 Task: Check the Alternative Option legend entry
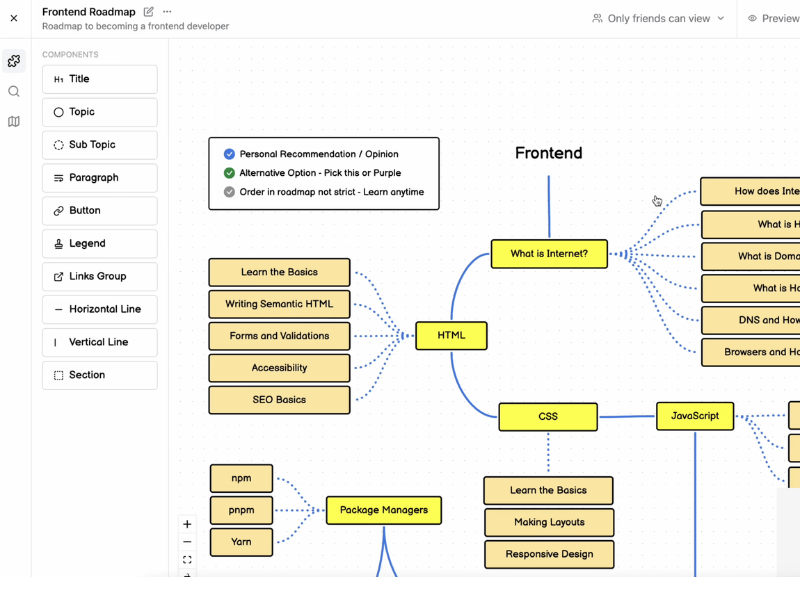coord(228,174)
